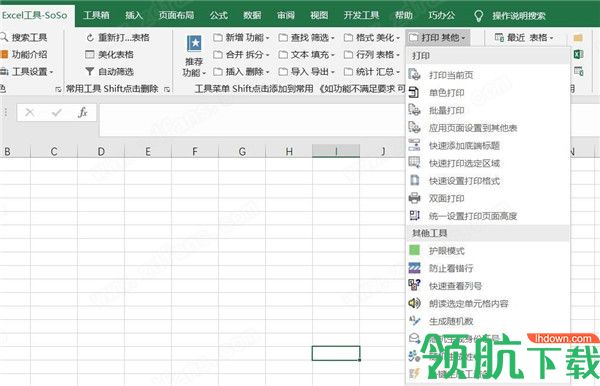Select column D header

click(x=101, y=151)
